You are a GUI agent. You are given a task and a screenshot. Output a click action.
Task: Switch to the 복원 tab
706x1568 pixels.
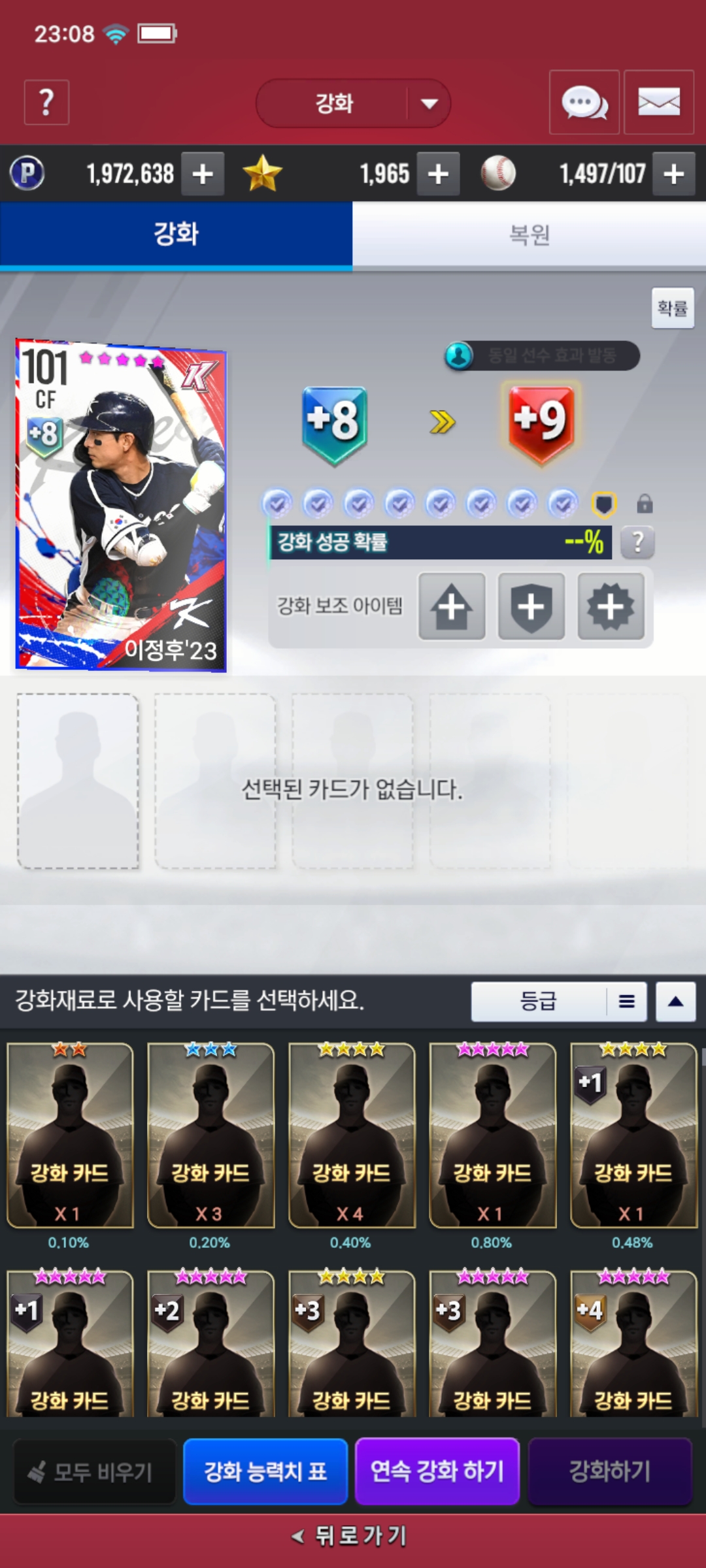click(529, 235)
